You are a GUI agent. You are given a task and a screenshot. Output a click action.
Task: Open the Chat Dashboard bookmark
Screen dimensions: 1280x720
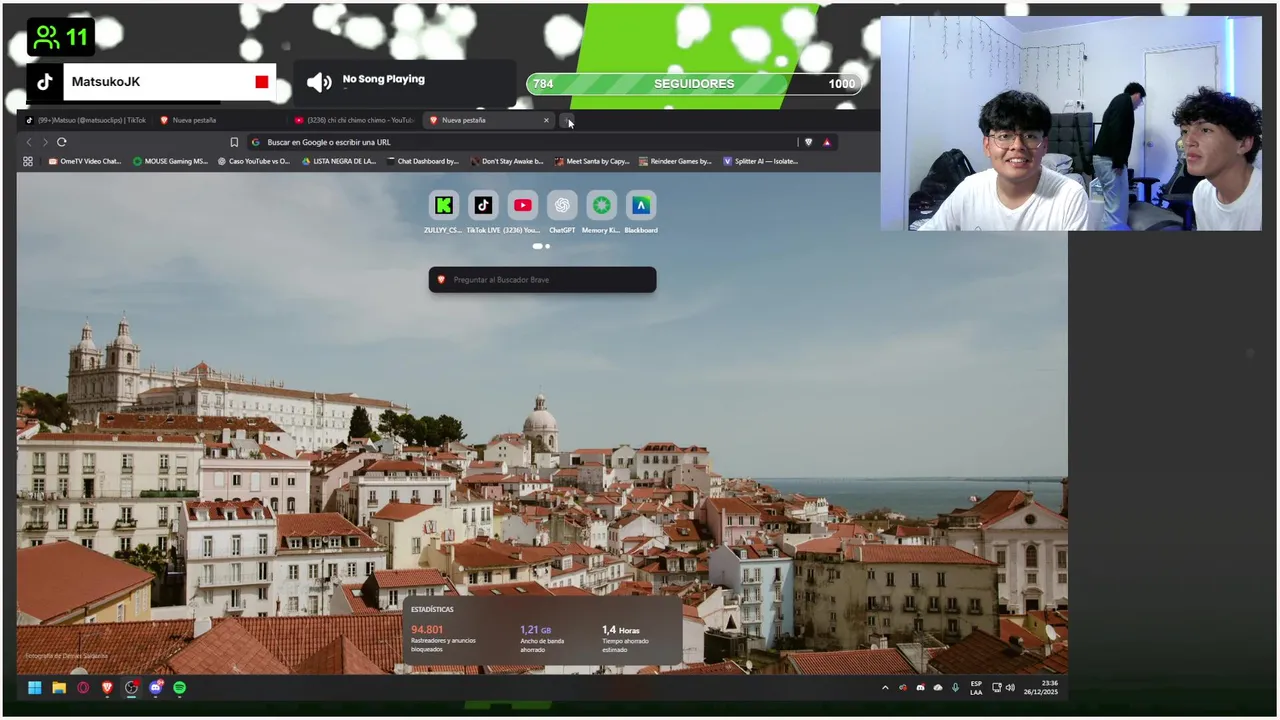click(422, 161)
